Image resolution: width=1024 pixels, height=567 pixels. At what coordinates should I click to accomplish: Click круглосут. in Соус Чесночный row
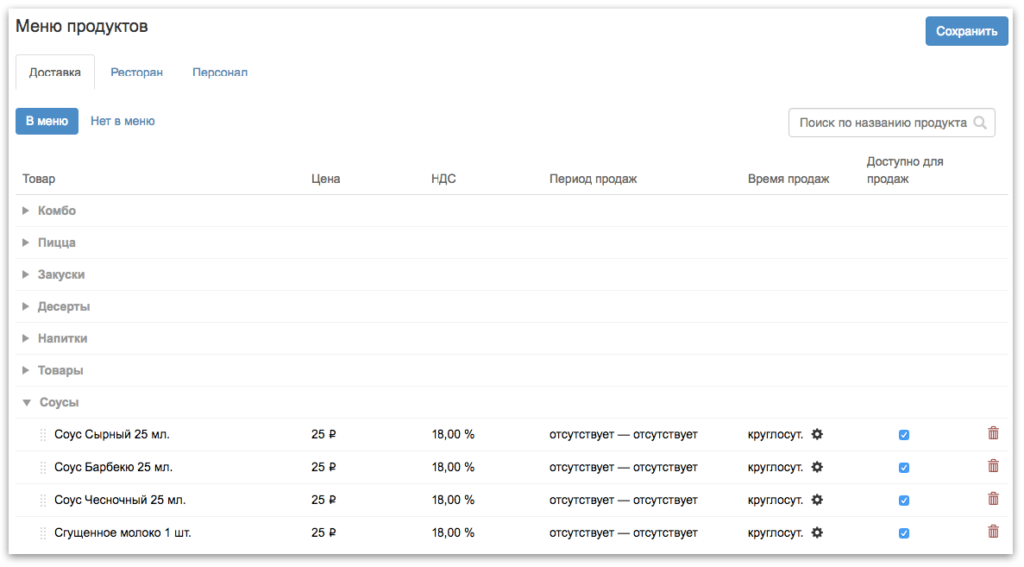tap(775, 500)
